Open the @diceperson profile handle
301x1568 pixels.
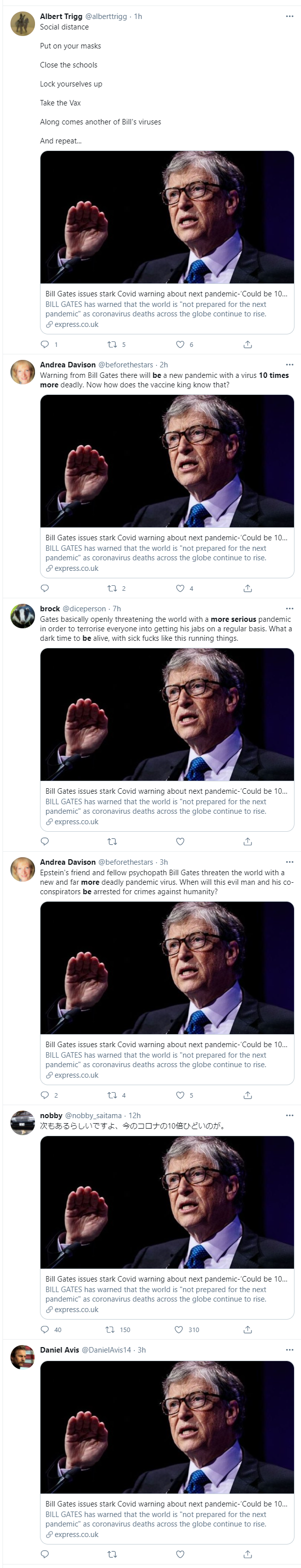point(84,609)
